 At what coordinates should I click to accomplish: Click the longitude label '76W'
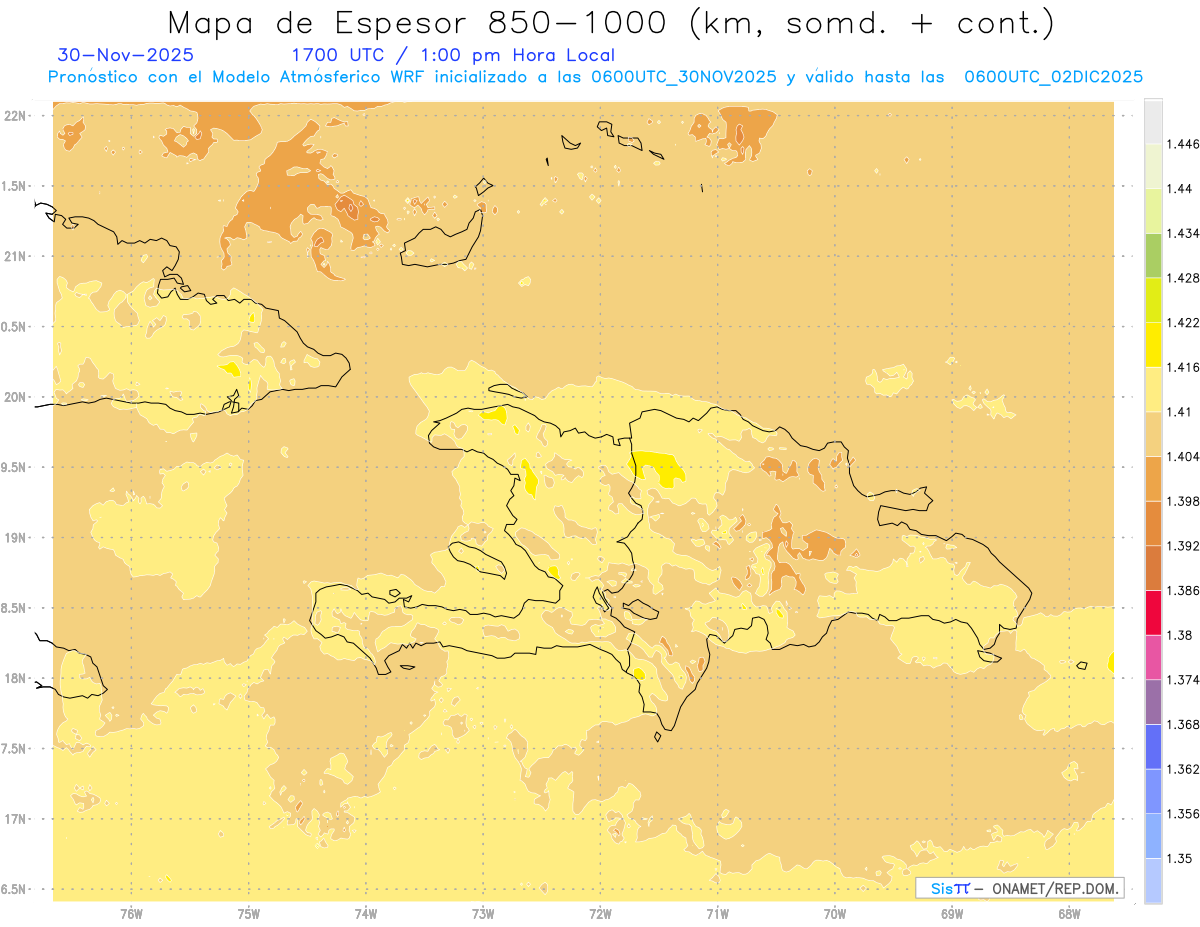[x=131, y=914]
